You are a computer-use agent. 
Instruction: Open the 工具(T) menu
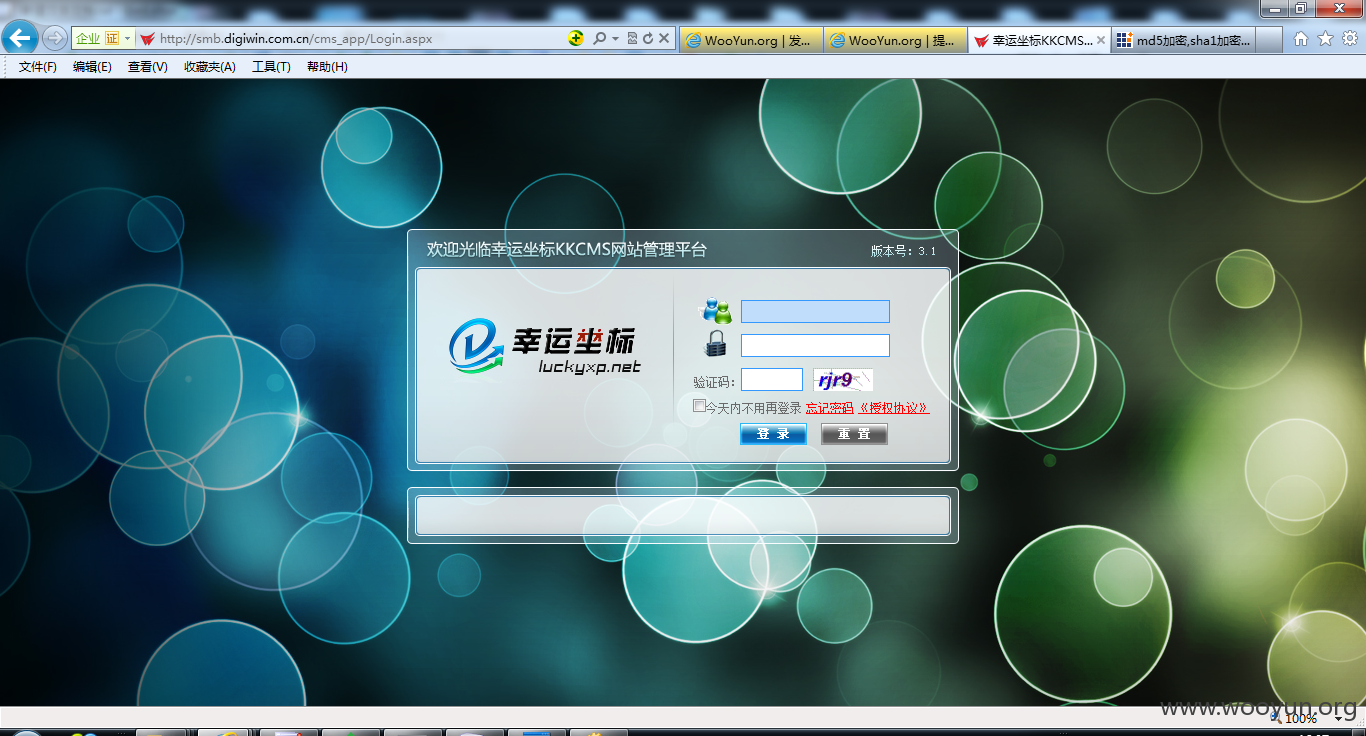point(271,67)
